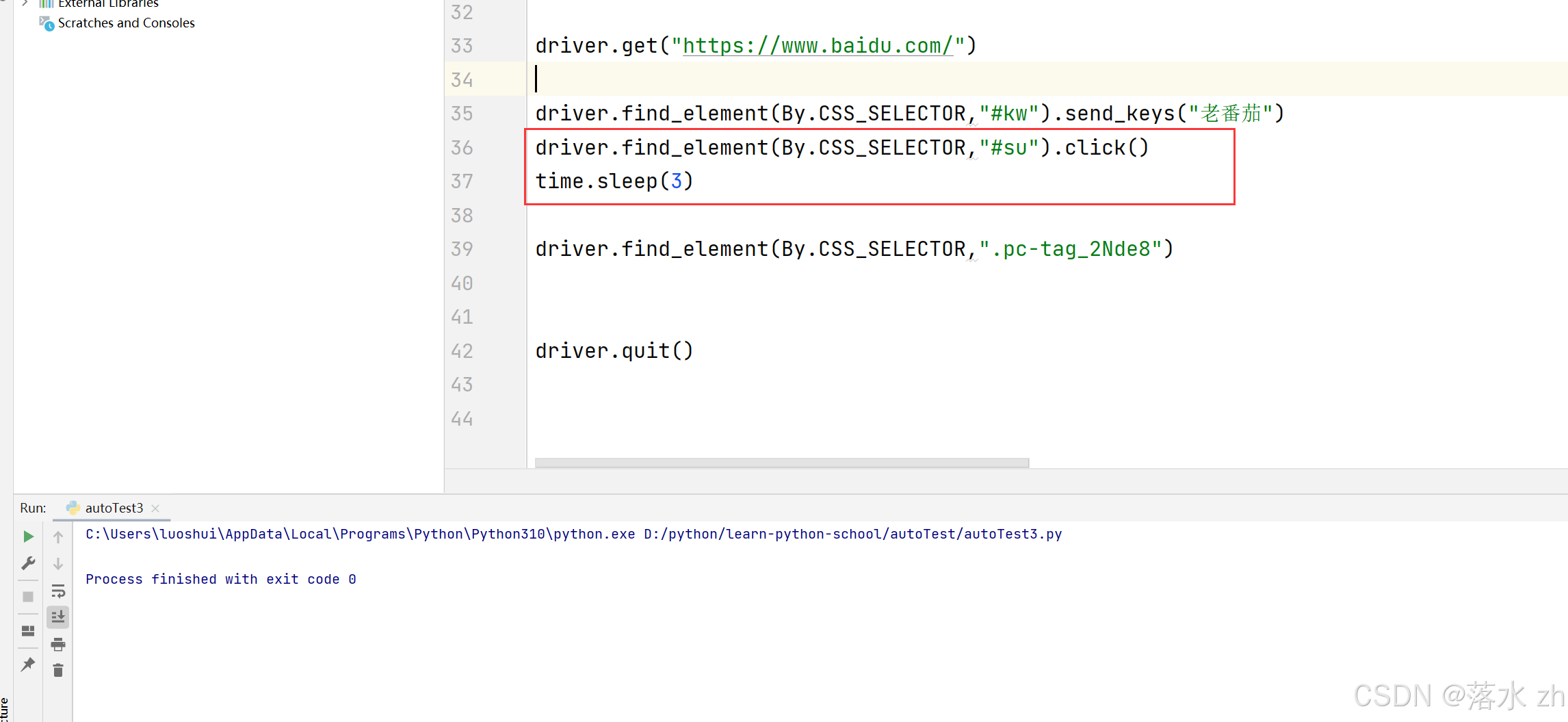Click the Run: panel label
This screenshot has width=1568, height=722.
[33, 508]
